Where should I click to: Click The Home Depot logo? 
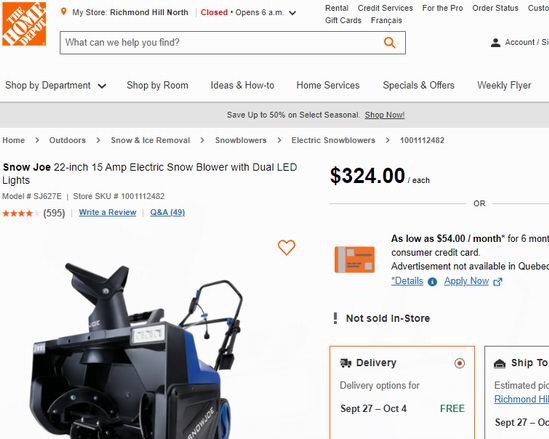24,24
